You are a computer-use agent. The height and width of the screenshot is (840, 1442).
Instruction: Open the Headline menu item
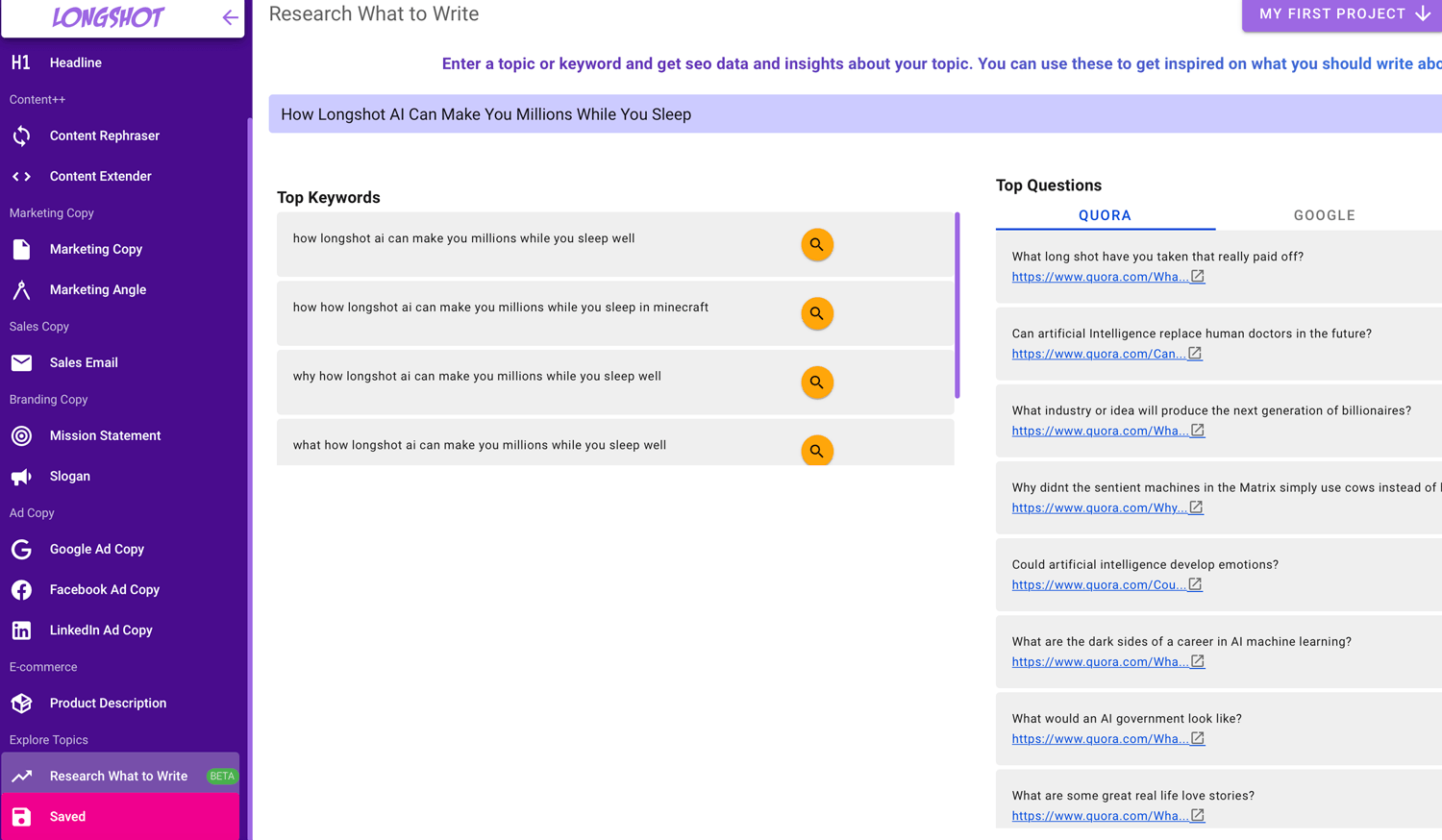click(75, 62)
